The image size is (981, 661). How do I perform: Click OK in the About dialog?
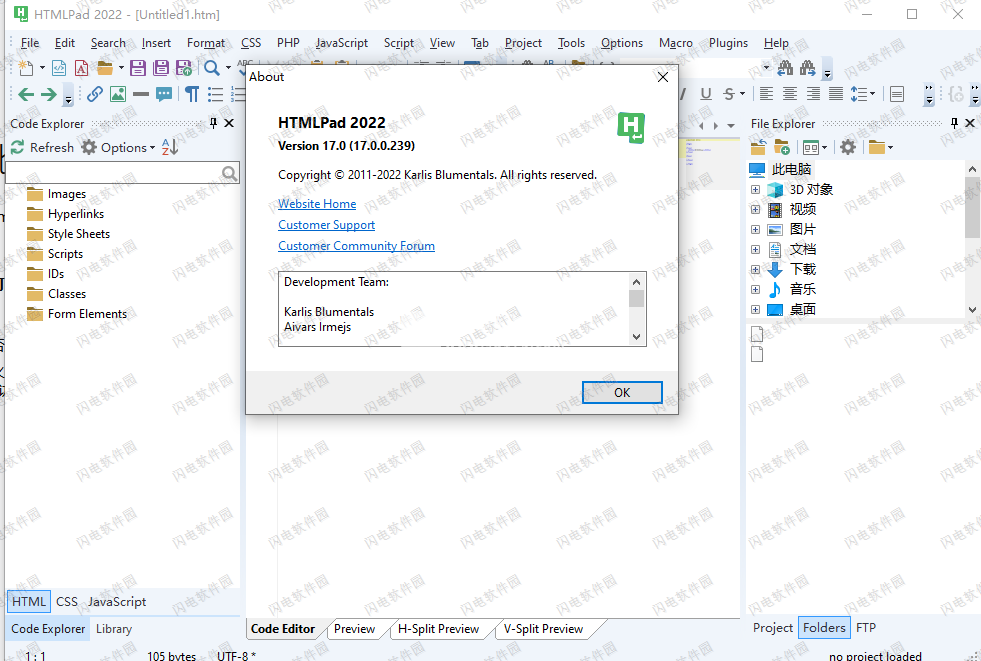pyautogui.click(x=622, y=392)
